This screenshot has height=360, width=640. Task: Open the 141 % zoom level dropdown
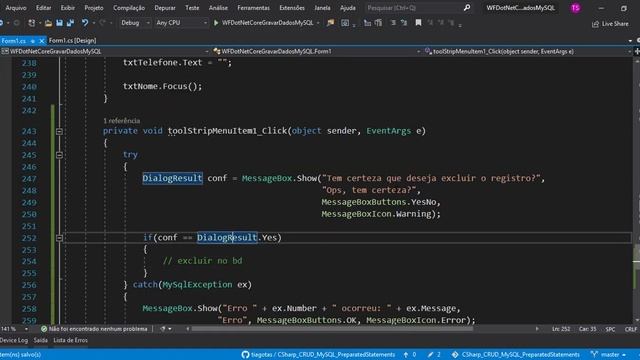[15, 329]
